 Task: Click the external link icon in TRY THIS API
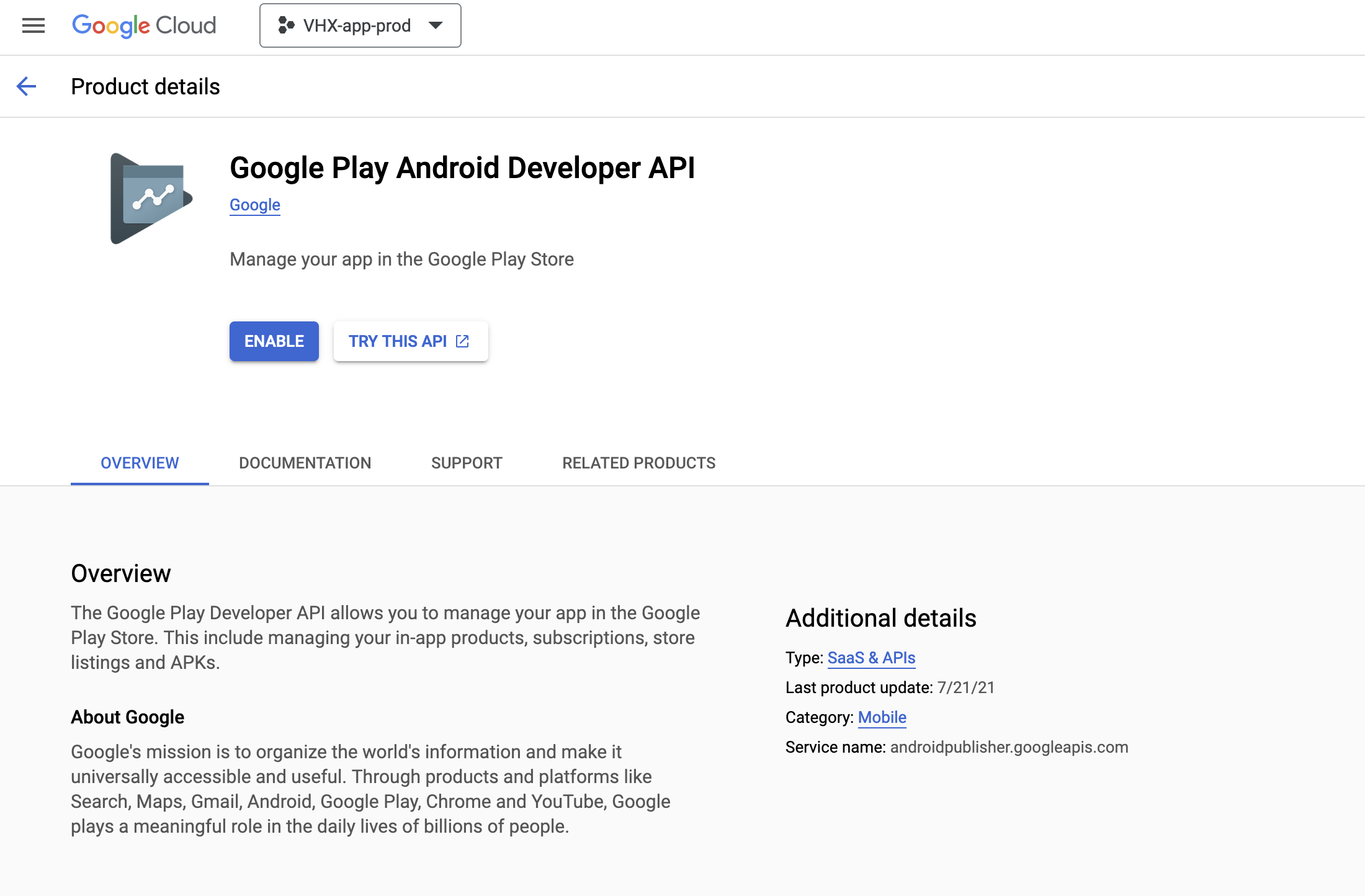click(x=462, y=341)
